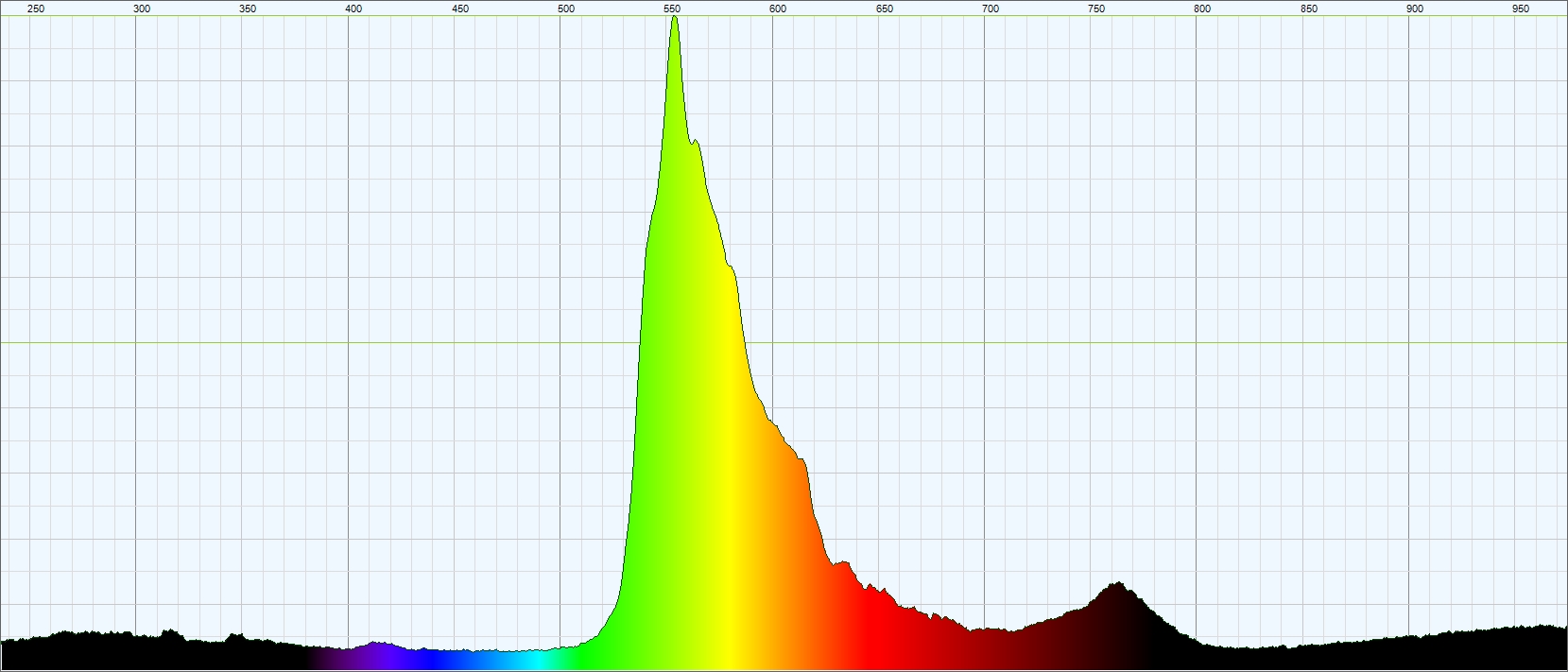Pick the 500 wavelength axis label
Viewport: 1568px width, 672px height.
tap(566, 9)
